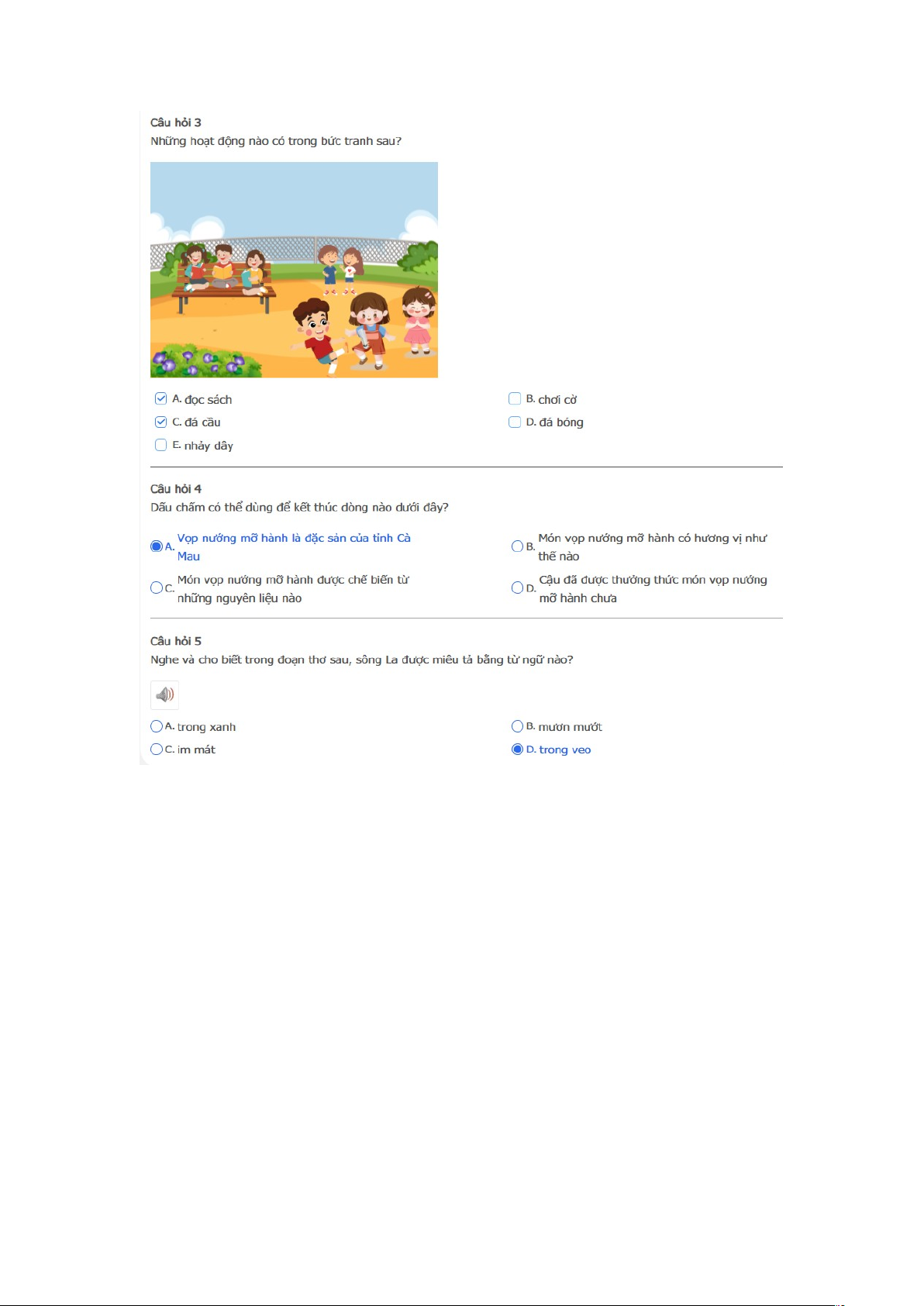The width and height of the screenshot is (924, 1306).
Task: Click the 'Câu hỏi 5' heading
Action: pyautogui.click(x=176, y=641)
